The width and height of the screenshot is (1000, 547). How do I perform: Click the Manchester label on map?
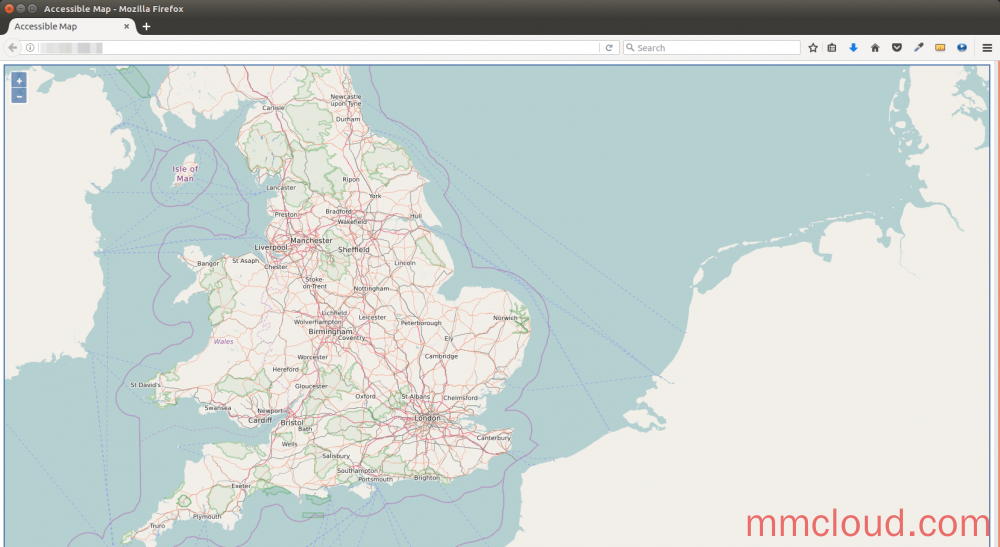coord(311,240)
